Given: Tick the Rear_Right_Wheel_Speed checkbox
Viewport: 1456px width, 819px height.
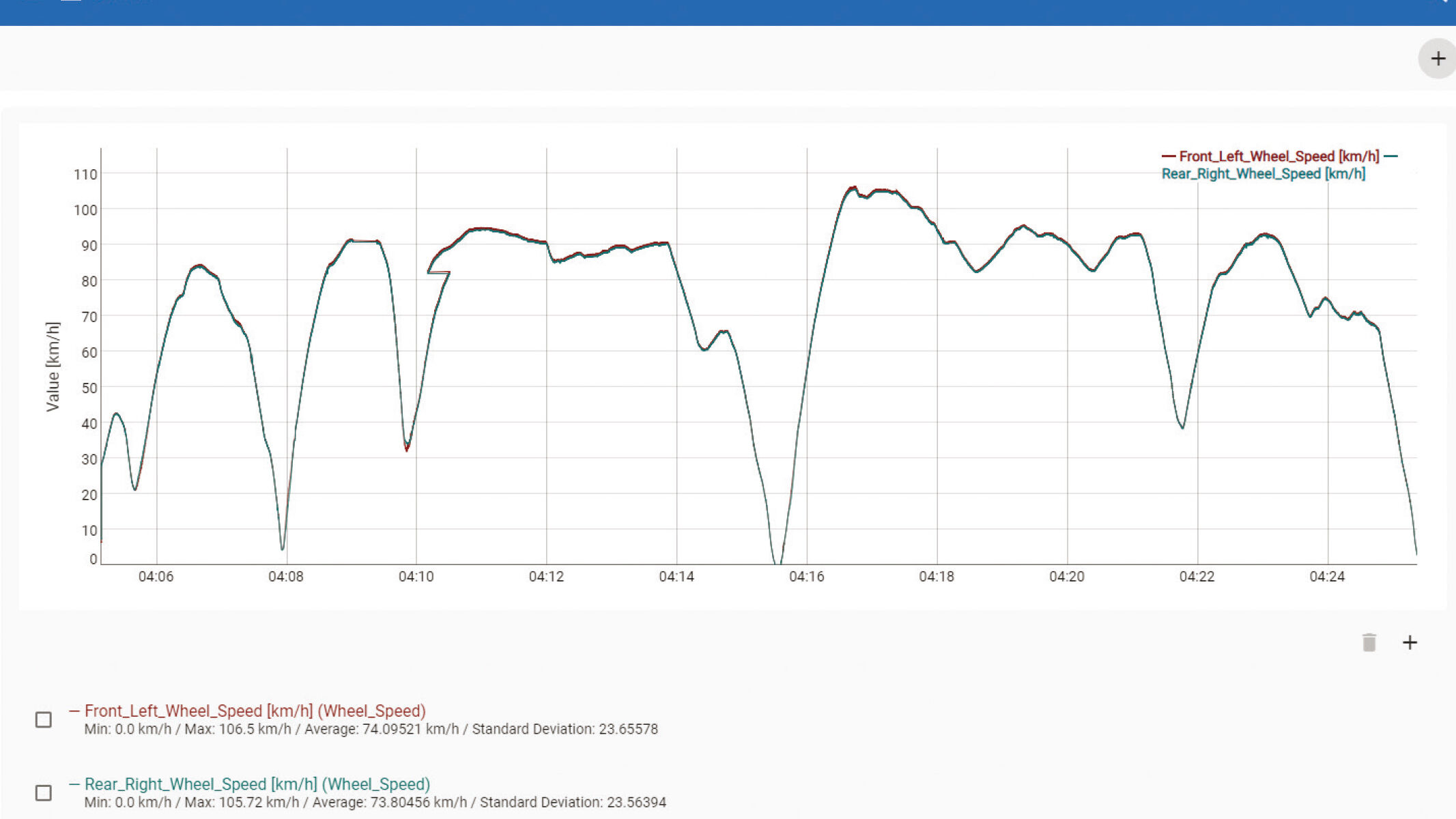Looking at the screenshot, I should [44, 792].
